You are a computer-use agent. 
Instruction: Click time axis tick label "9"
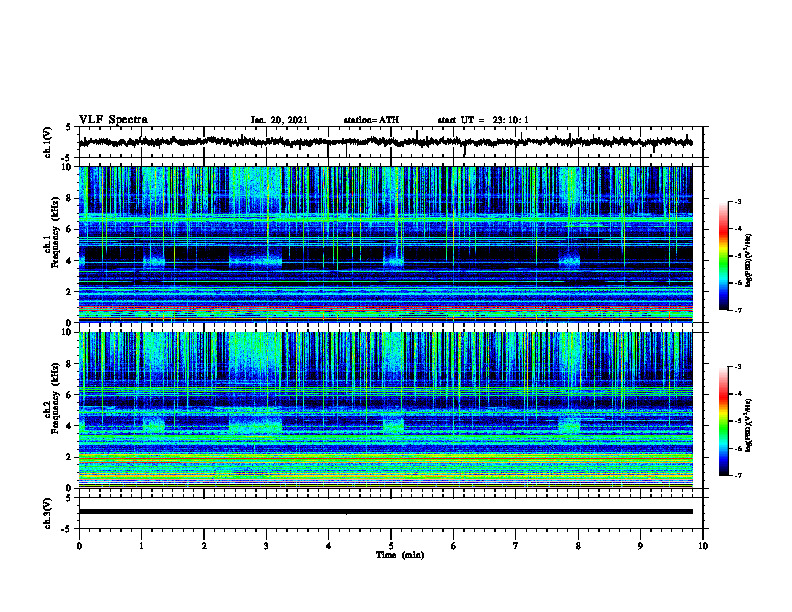point(640,546)
